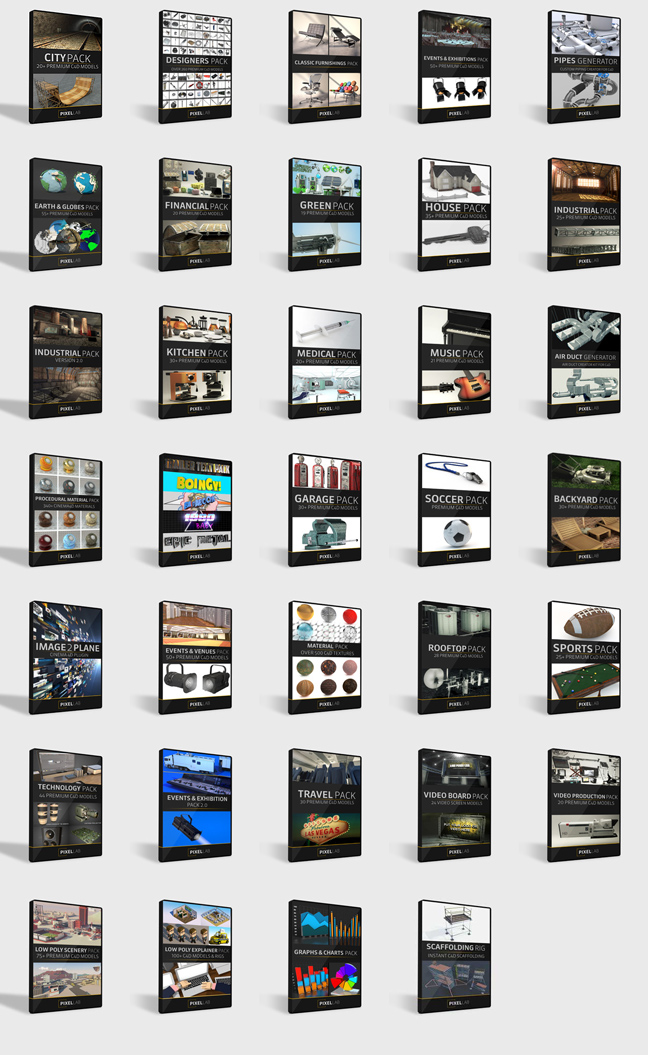Viewport: 648px width, 1055px height.
Task: Choose the Backyard Pack box
Action: (584, 508)
